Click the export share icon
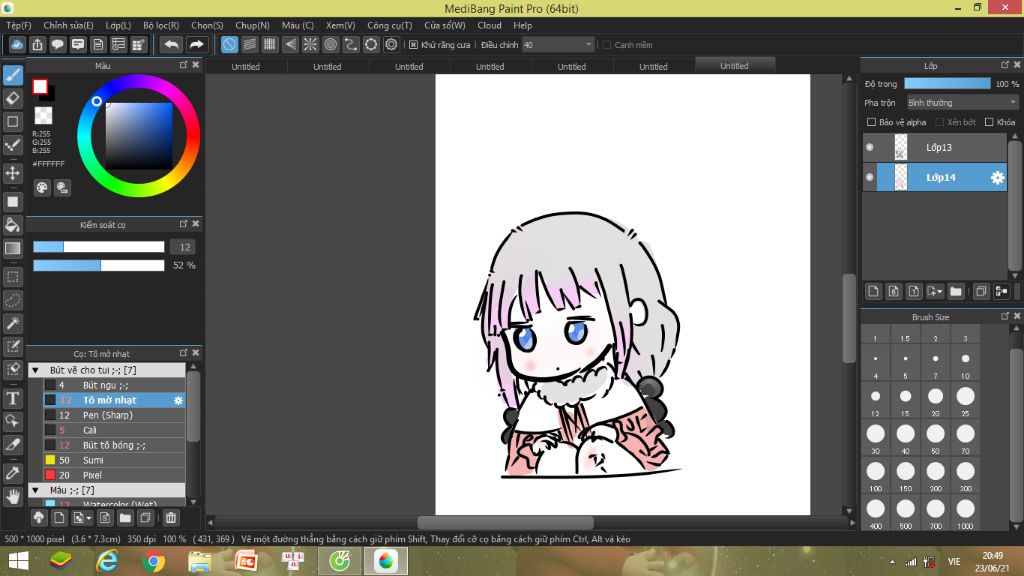 tap(37, 44)
